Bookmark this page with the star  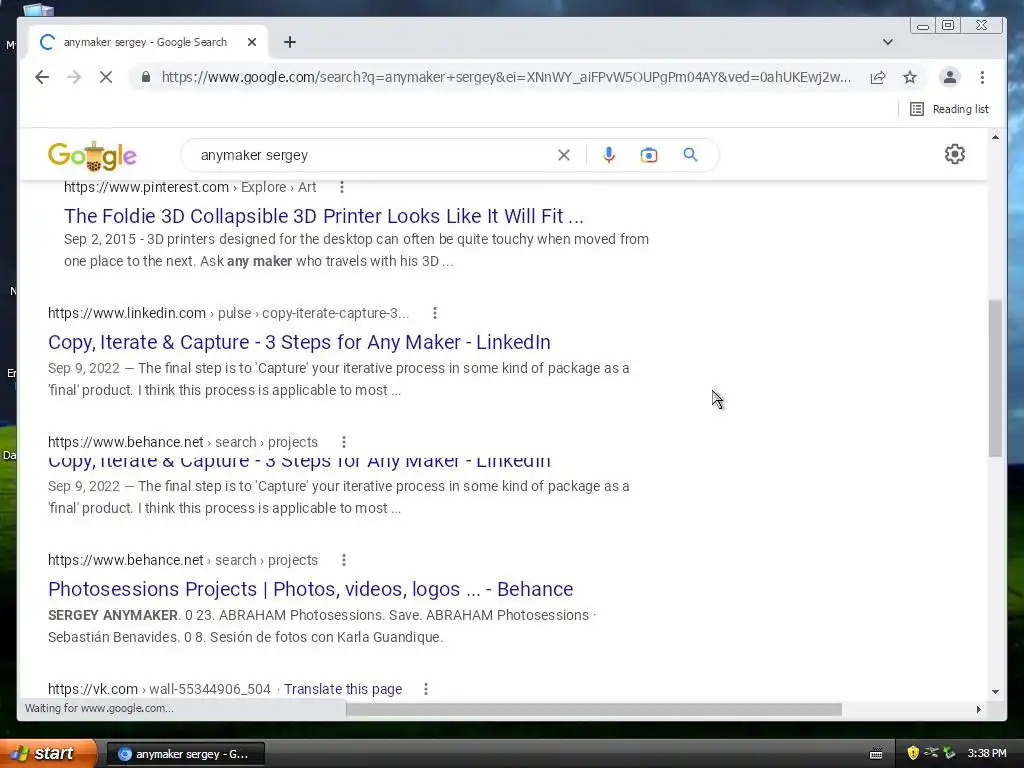point(910,77)
